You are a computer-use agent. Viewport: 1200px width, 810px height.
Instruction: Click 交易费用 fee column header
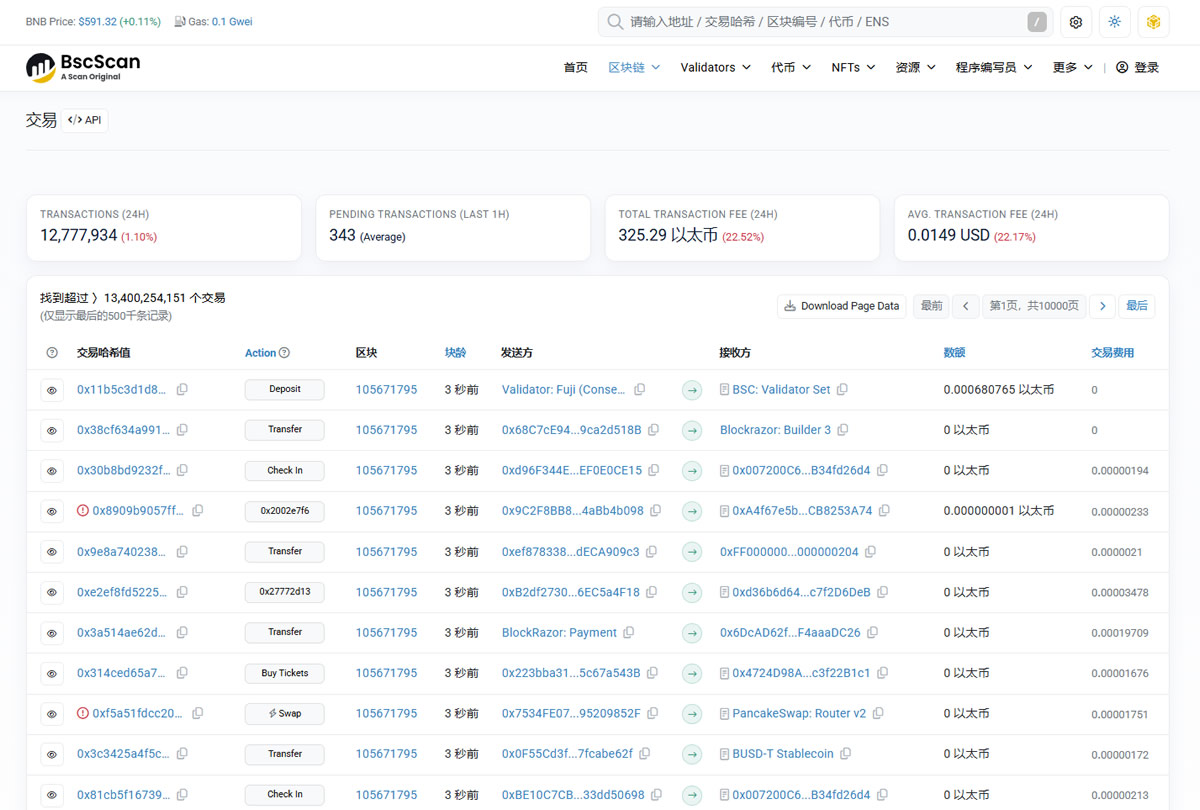(1113, 353)
